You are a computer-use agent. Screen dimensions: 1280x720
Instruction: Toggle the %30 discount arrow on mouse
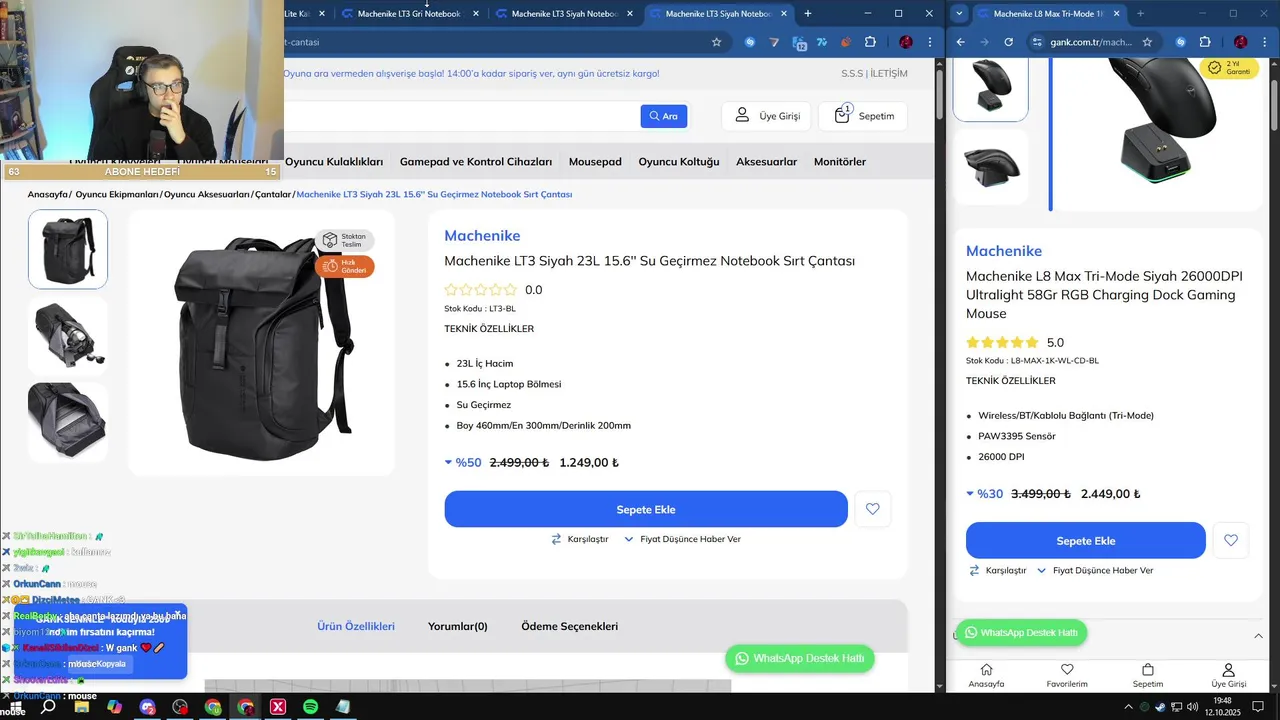tap(970, 493)
